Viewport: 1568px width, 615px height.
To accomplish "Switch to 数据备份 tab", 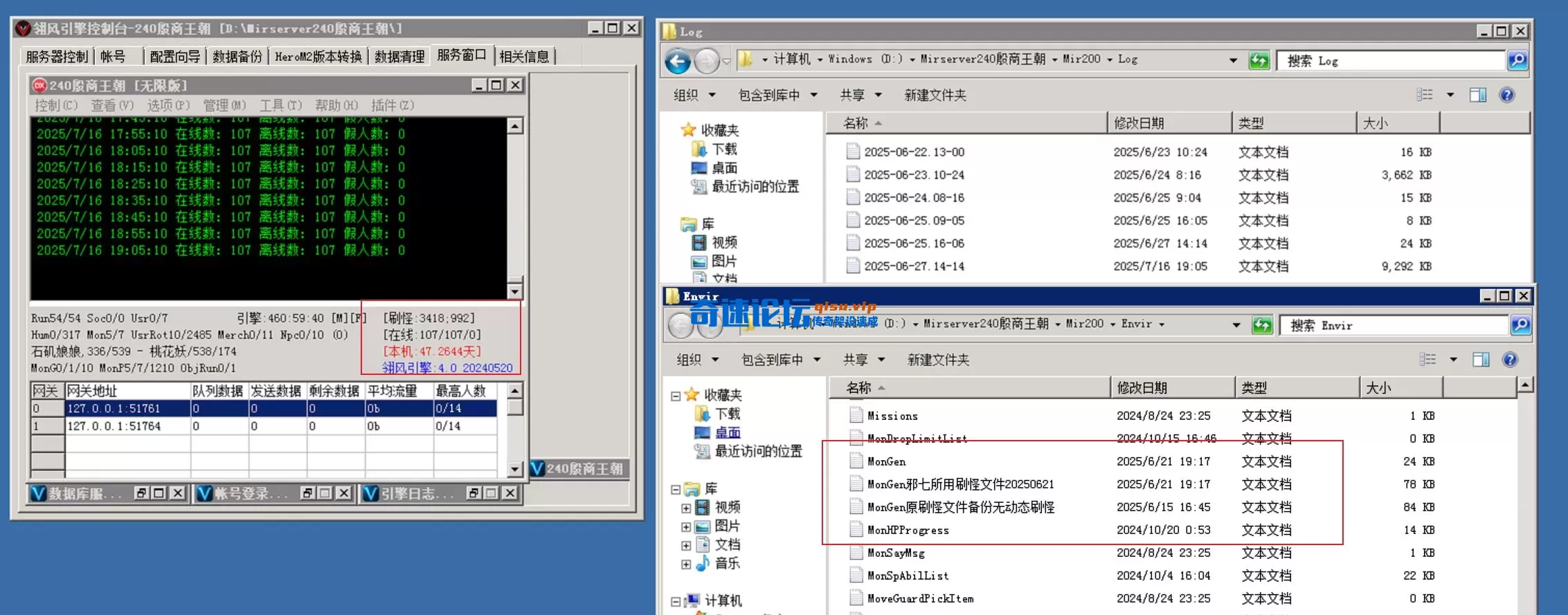I will click(237, 57).
